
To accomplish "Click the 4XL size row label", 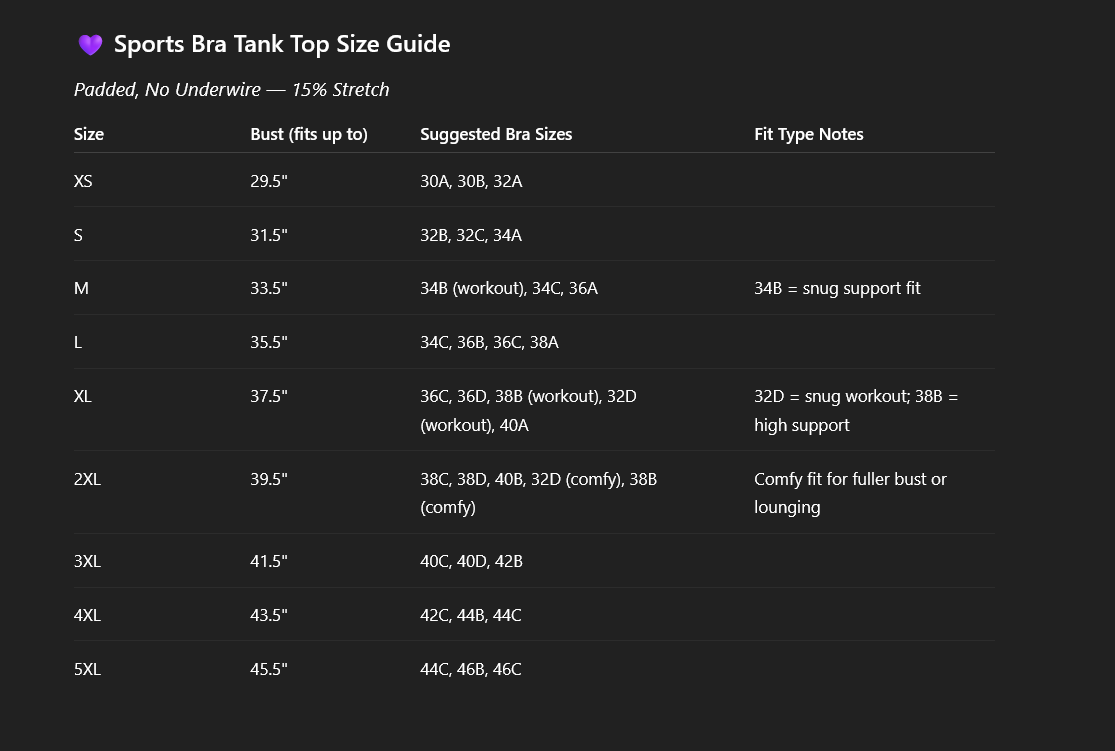I will click(87, 615).
